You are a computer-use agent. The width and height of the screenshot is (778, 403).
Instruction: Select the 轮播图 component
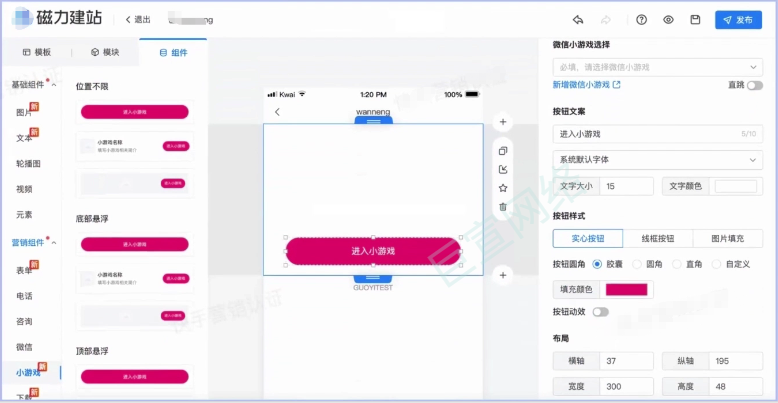point(28,164)
